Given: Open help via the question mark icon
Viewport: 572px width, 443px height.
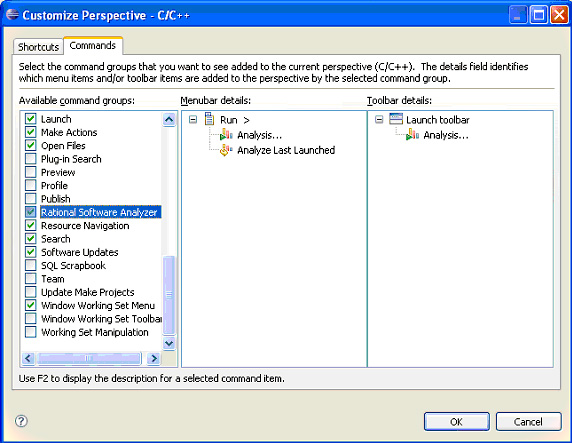Looking at the screenshot, I should 22,421.
